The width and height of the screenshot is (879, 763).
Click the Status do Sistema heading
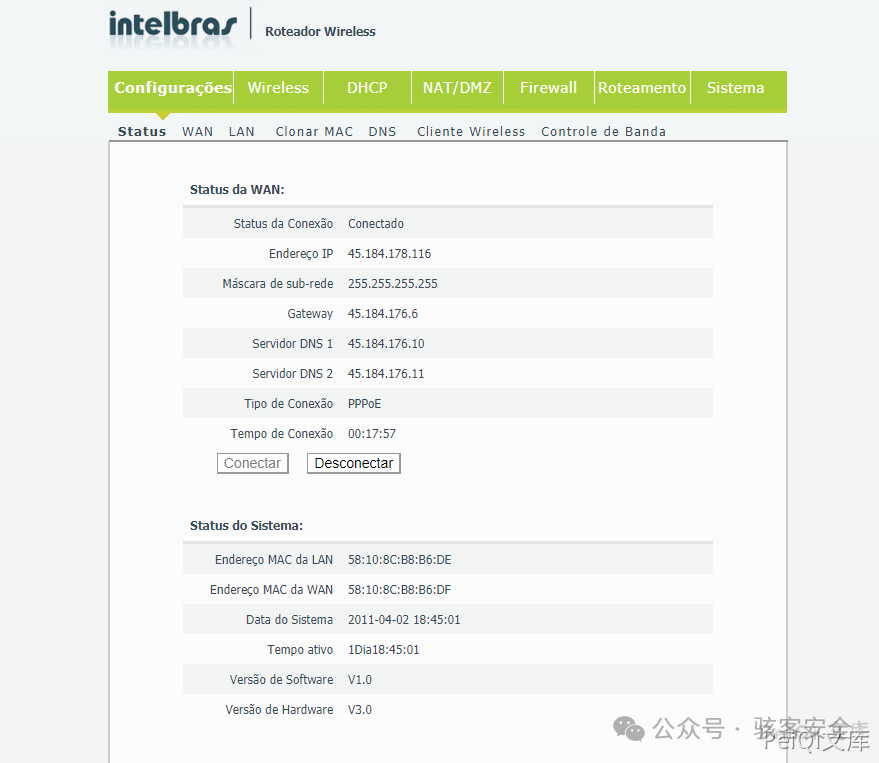click(246, 526)
